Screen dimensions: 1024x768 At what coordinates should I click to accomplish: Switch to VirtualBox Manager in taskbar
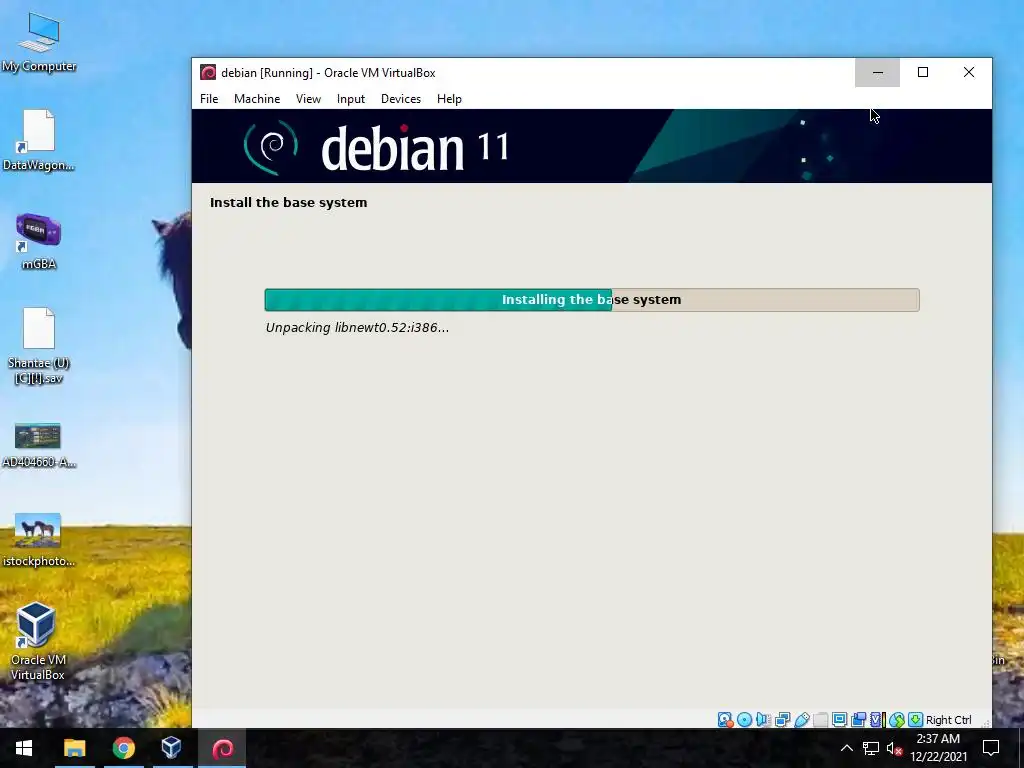[172, 748]
